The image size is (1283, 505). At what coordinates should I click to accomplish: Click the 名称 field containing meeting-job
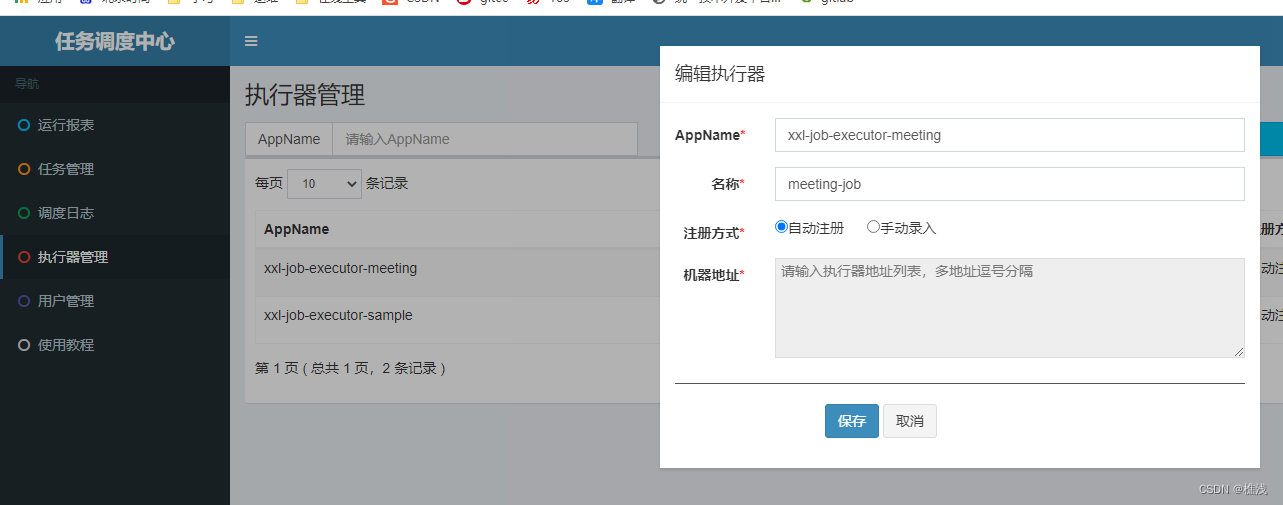[x=1009, y=184]
